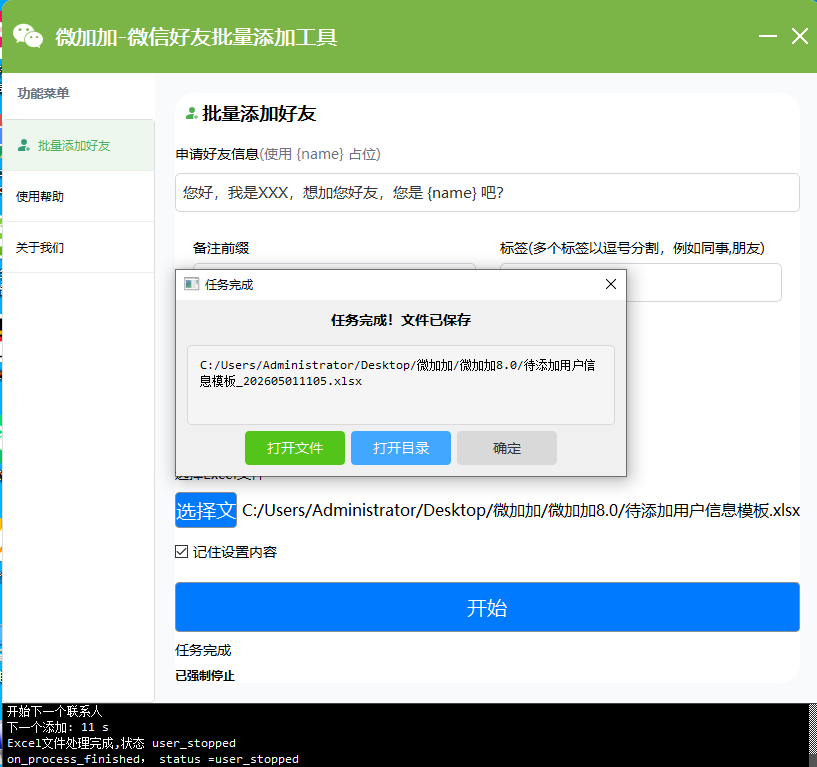The height and width of the screenshot is (767, 817).
Task: Click the person icon in sidebar 批量添加好友
Action: pyautogui.click(x=23, y=145)
